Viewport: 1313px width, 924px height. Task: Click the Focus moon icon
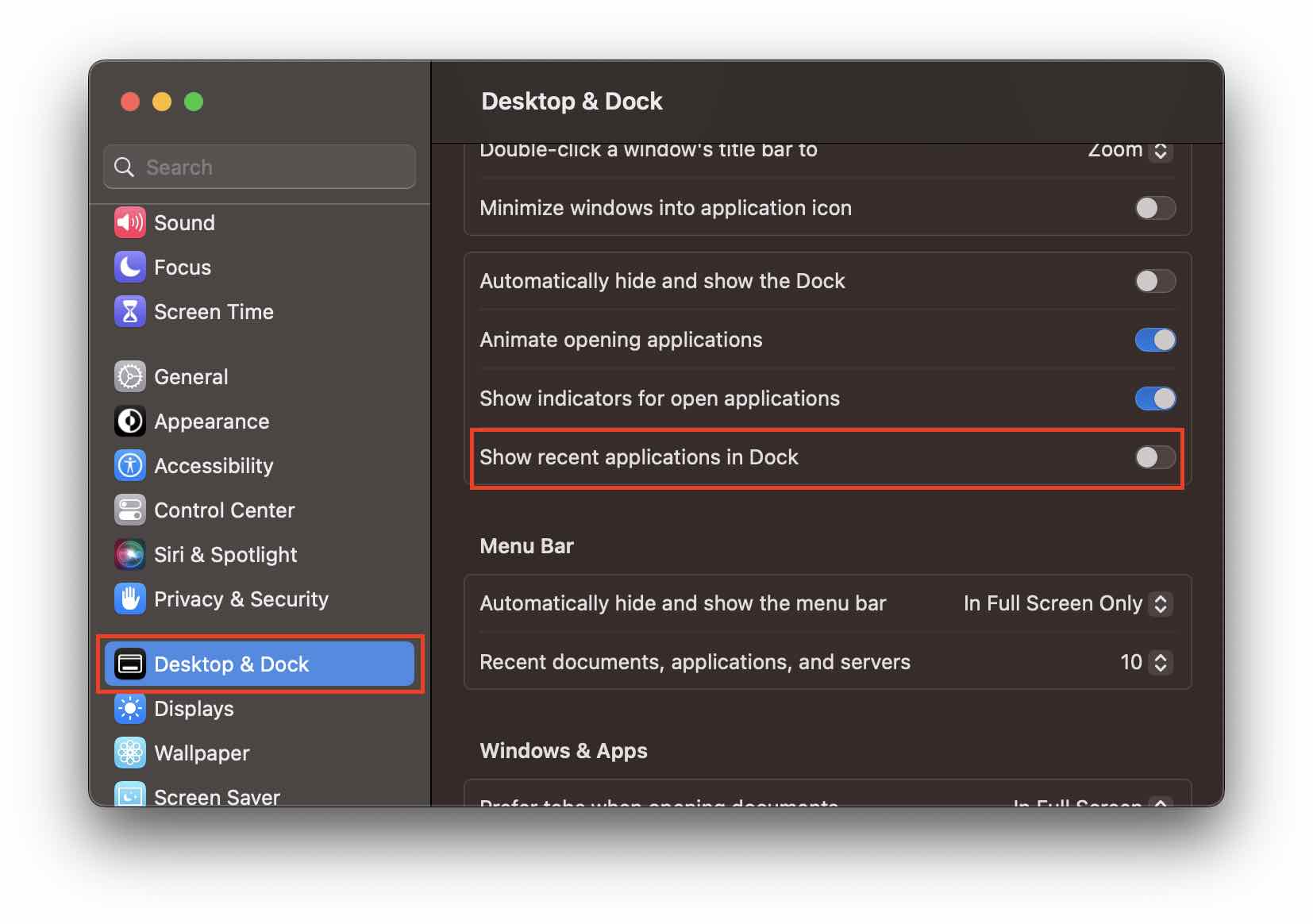[129, 268]
